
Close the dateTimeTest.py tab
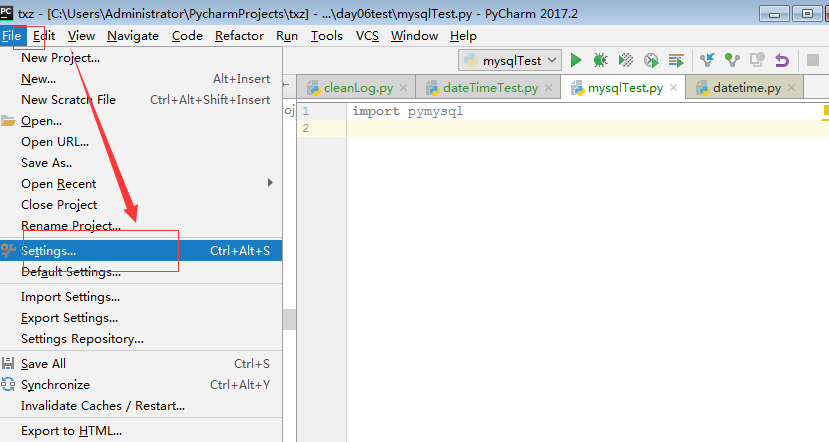coord(548,88)
